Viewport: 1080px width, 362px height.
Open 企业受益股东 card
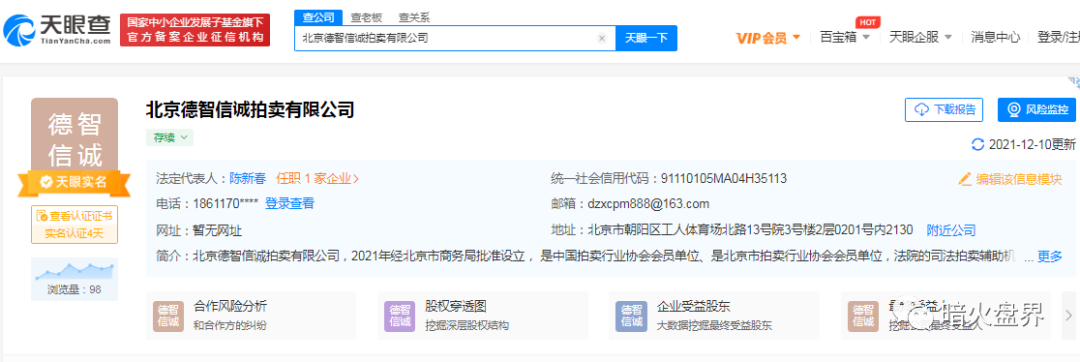coord(714,316)
